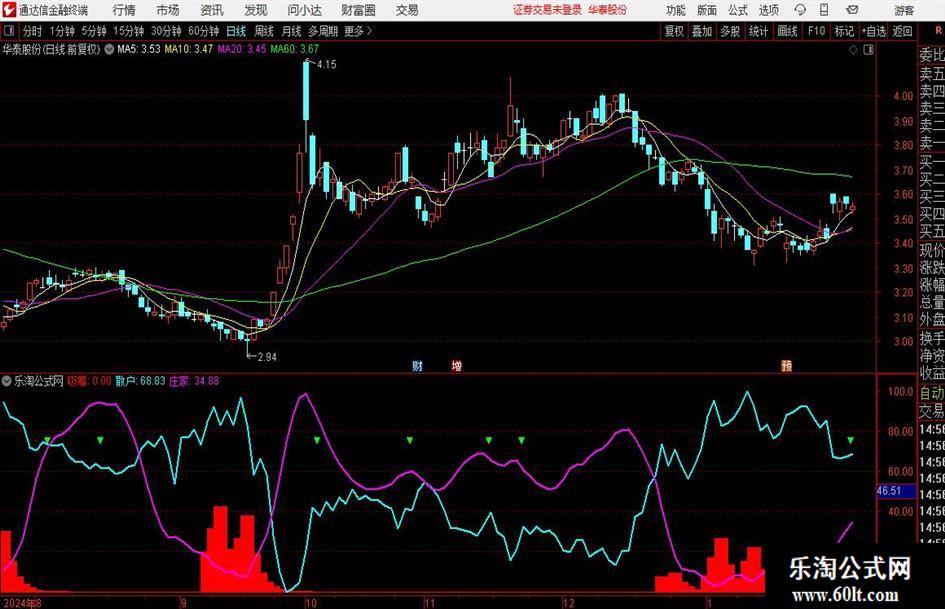Open the 发现 menu
Viewport: 945px width, 609px height.
click(x=256, y=10)
